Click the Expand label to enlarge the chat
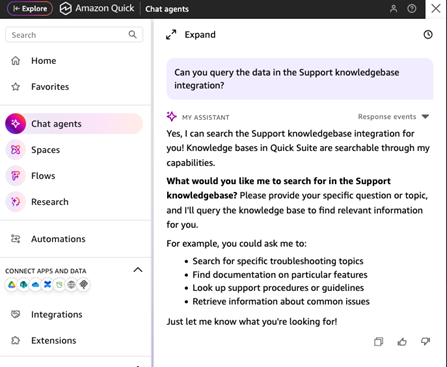 (200, 35)
